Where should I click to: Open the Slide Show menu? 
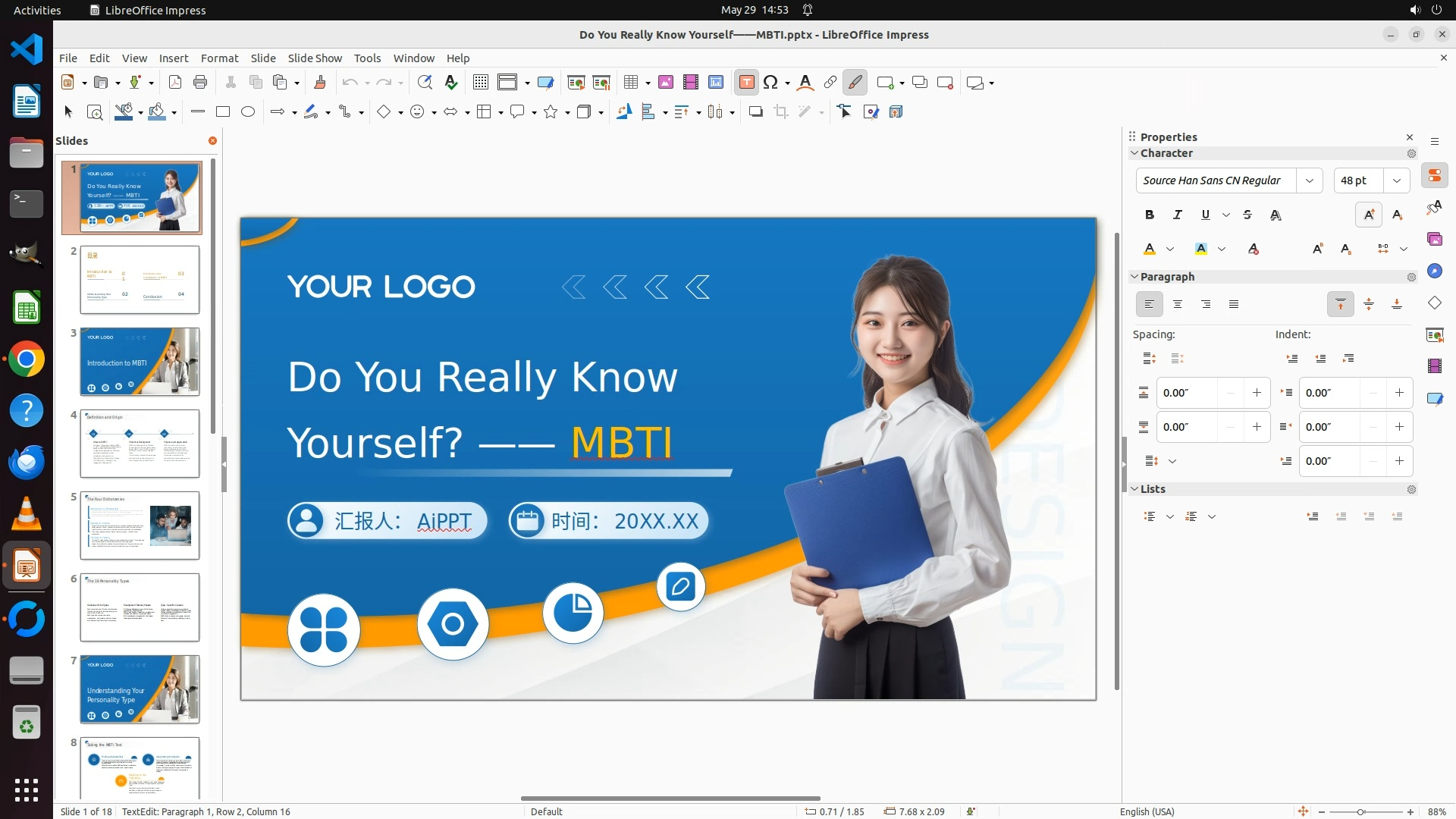point(314,58)
